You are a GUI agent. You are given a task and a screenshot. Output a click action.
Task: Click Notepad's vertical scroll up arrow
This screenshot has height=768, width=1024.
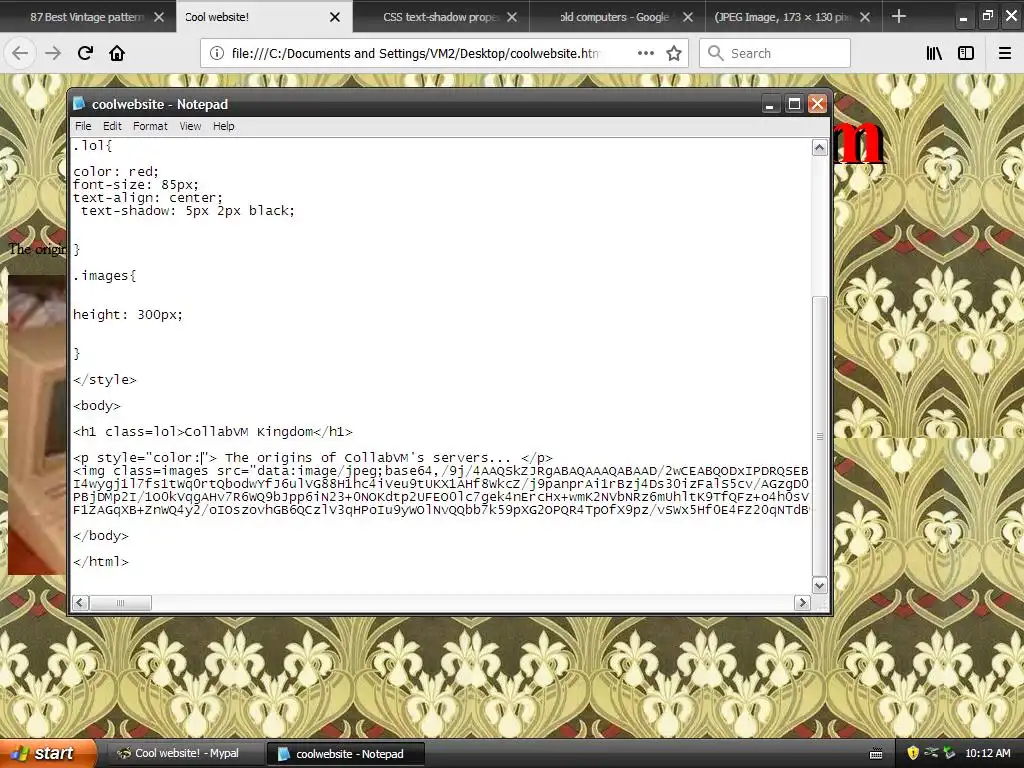pos(820,148)
